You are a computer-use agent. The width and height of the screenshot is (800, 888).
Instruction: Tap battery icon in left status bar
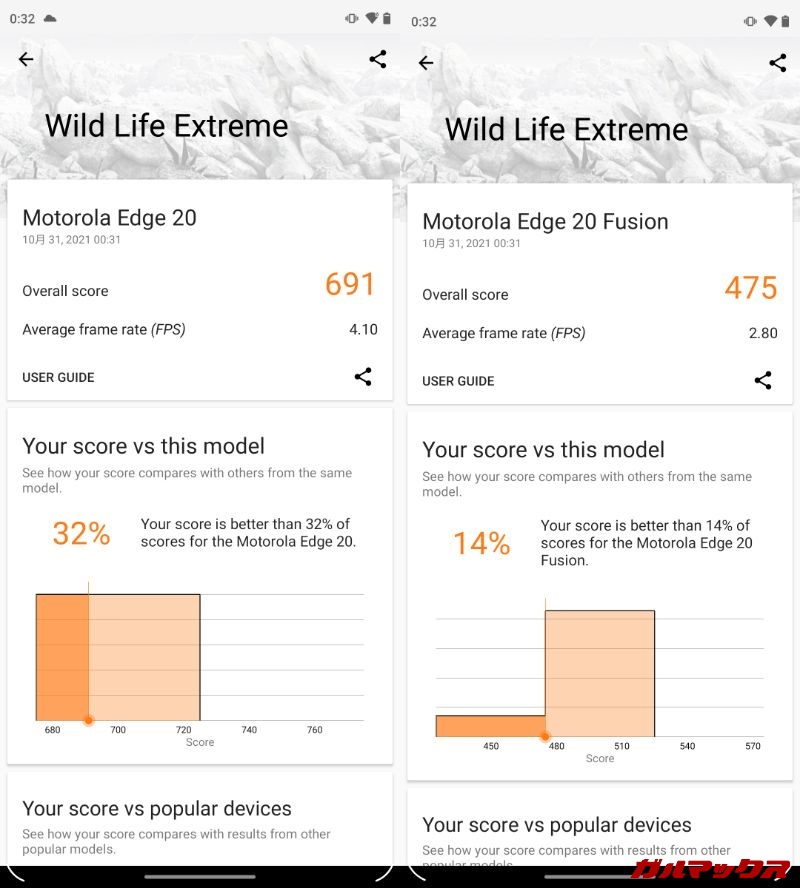(x=387, y=19)
